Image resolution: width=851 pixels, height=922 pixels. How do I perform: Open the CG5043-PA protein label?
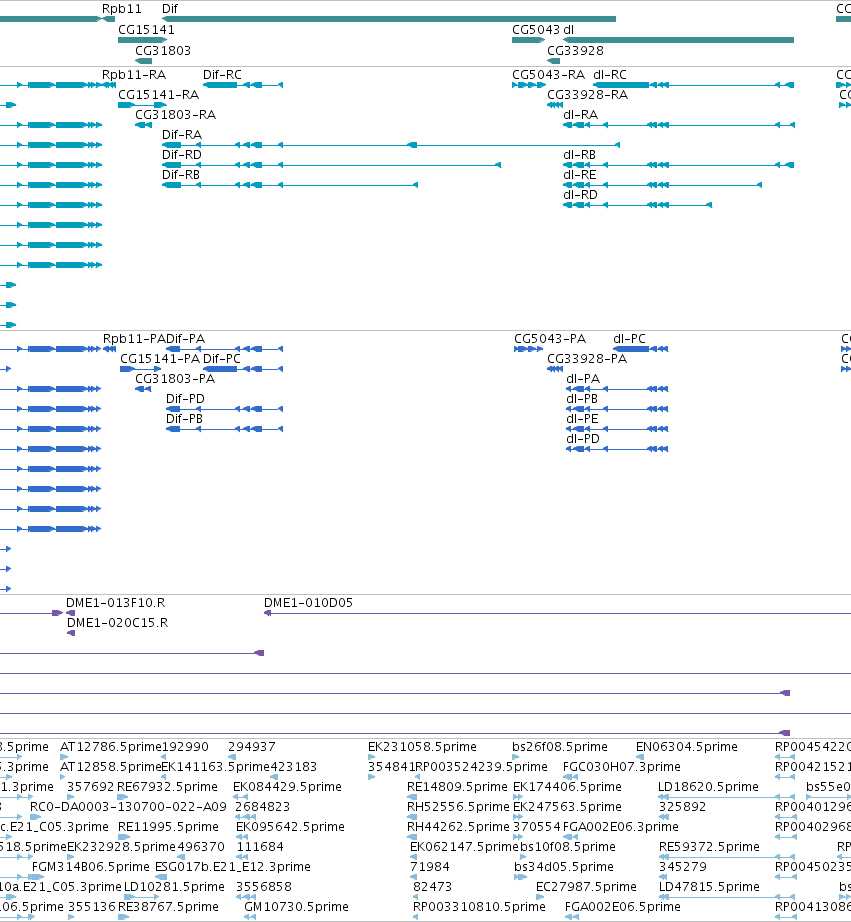pos(550,339)
